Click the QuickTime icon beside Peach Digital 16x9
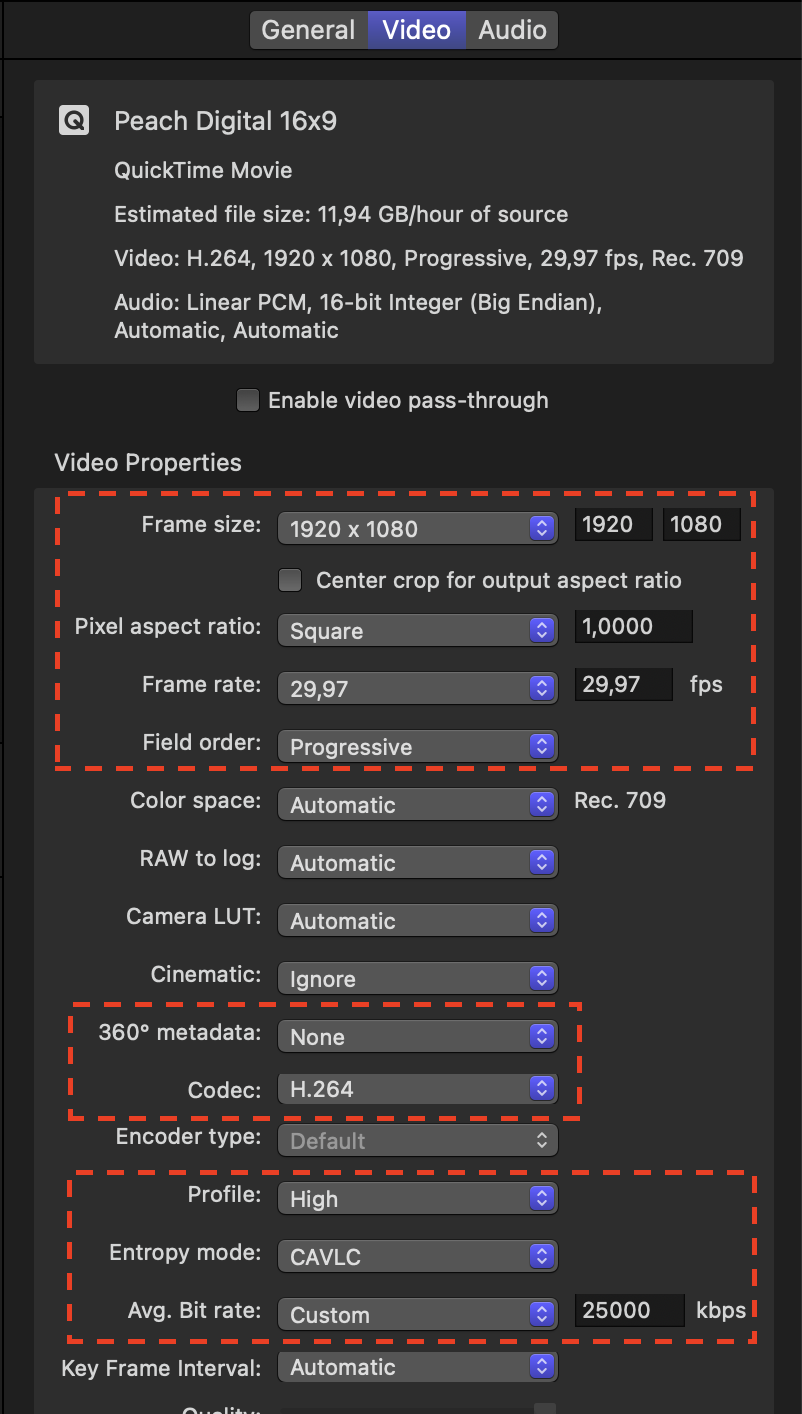 click(73, 122)
